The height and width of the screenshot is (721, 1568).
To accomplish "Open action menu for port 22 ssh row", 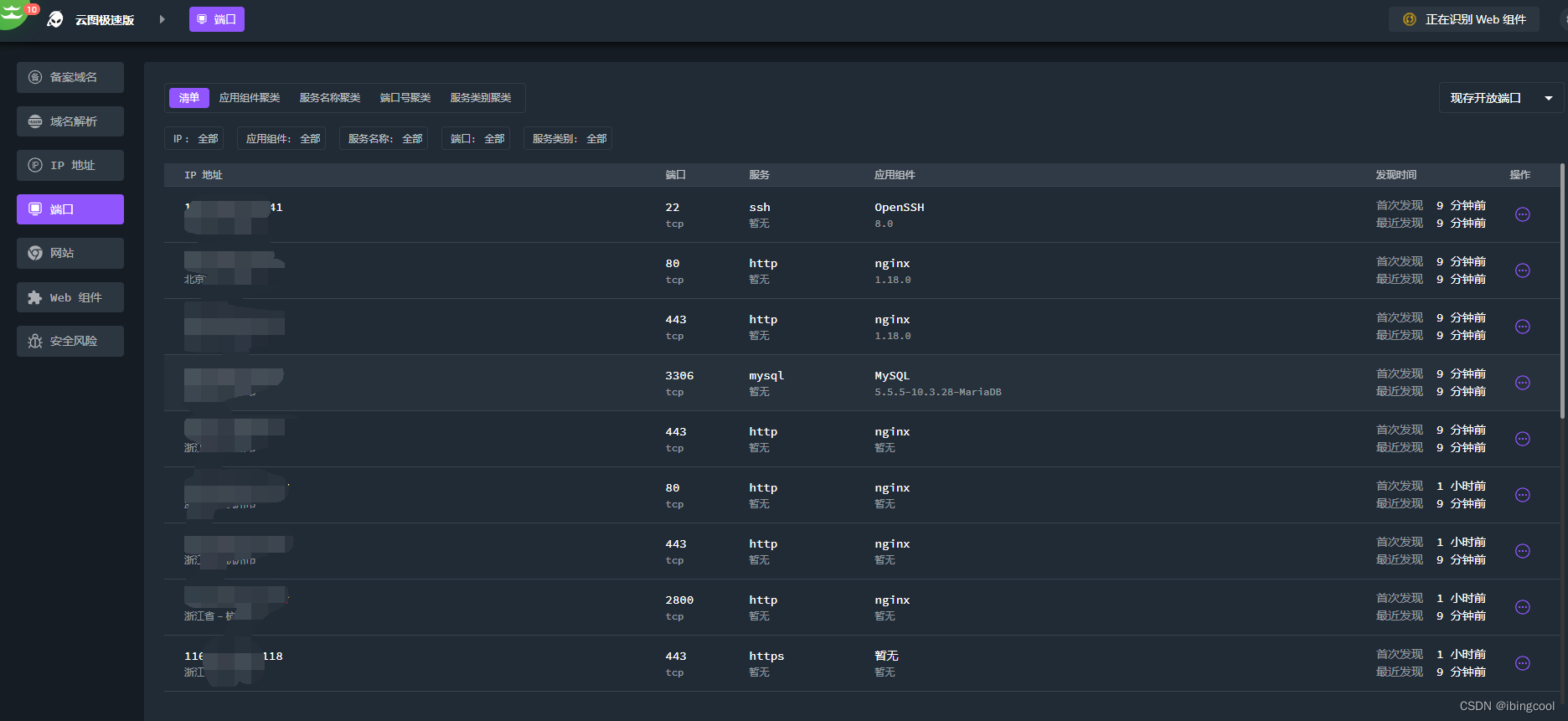I will click(x=1523, y=214).
